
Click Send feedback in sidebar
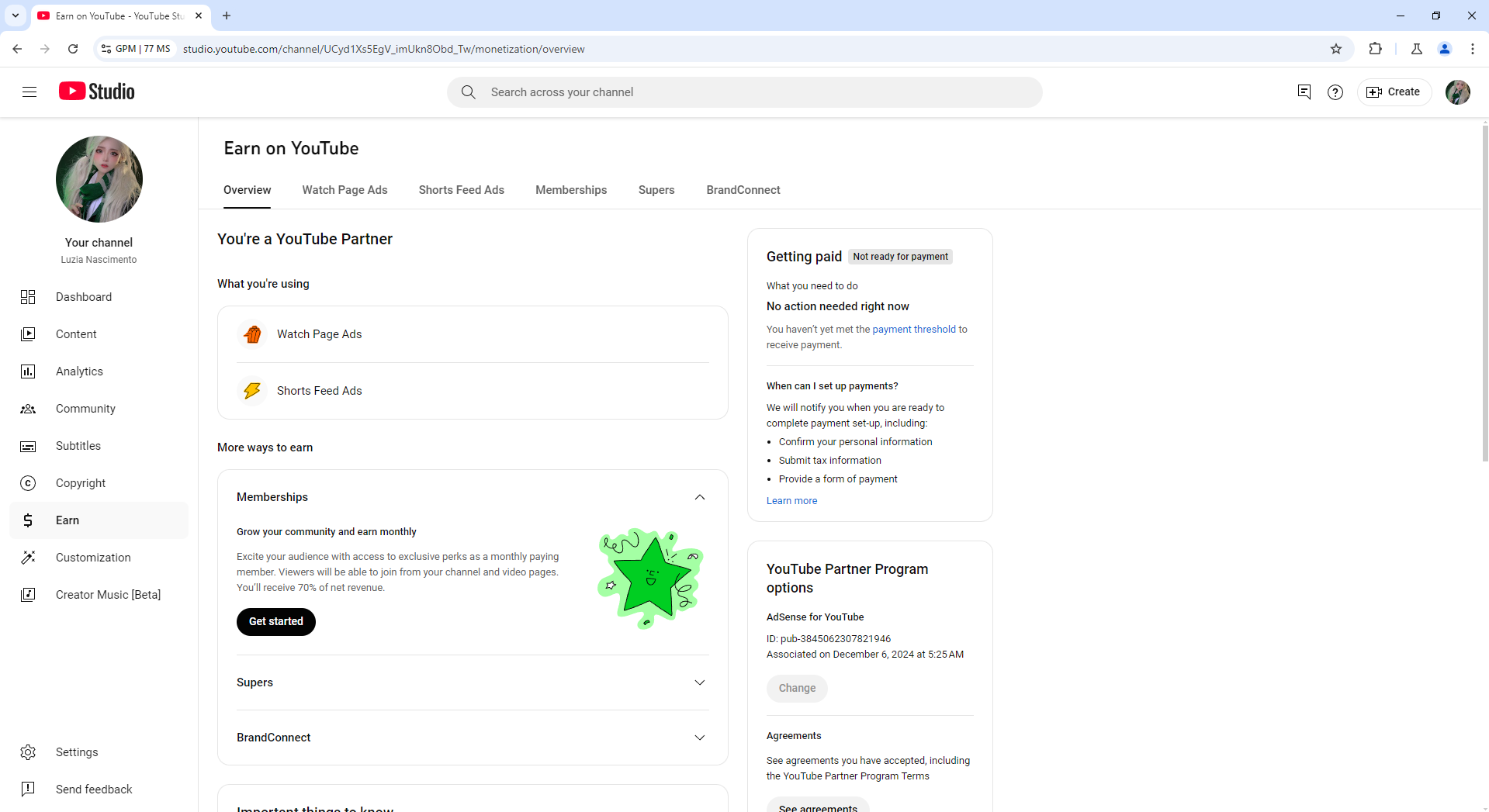[x=99, y=790]
